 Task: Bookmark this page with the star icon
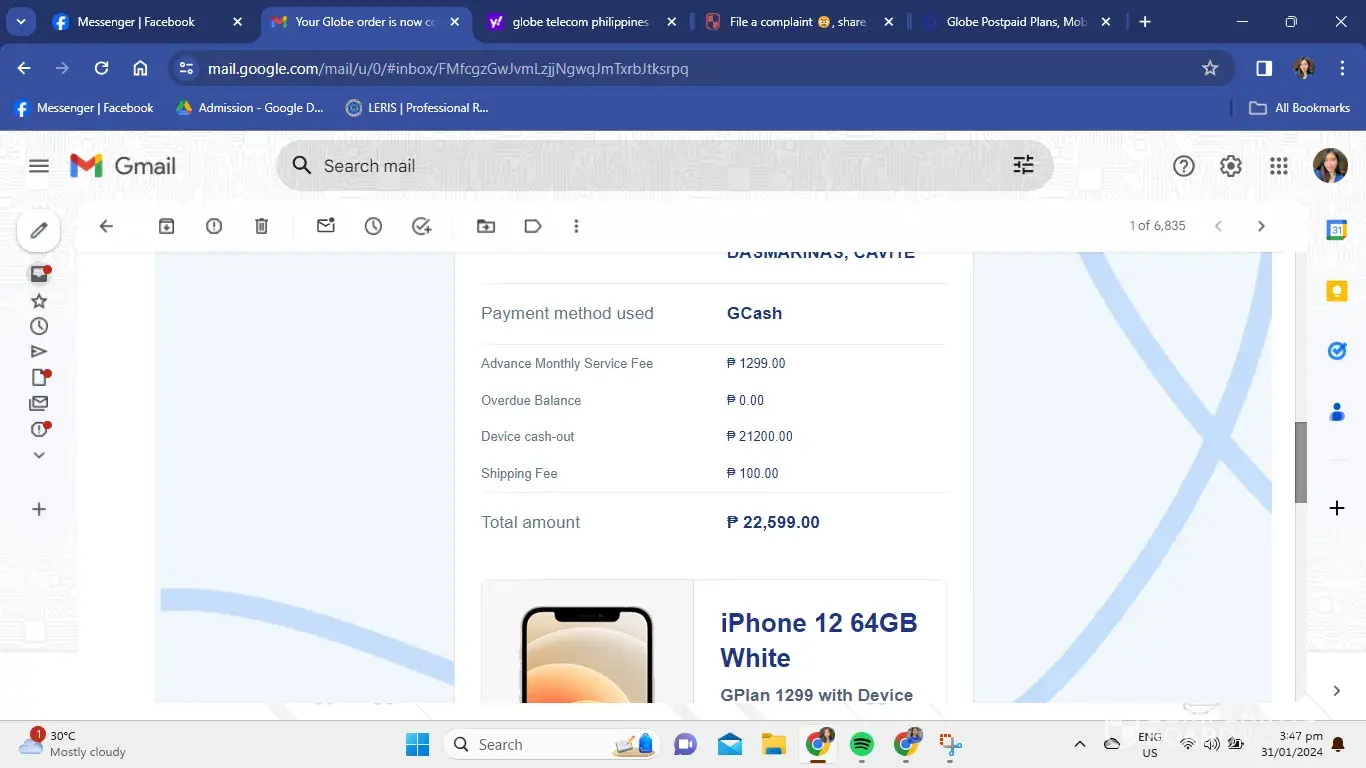1210,68
